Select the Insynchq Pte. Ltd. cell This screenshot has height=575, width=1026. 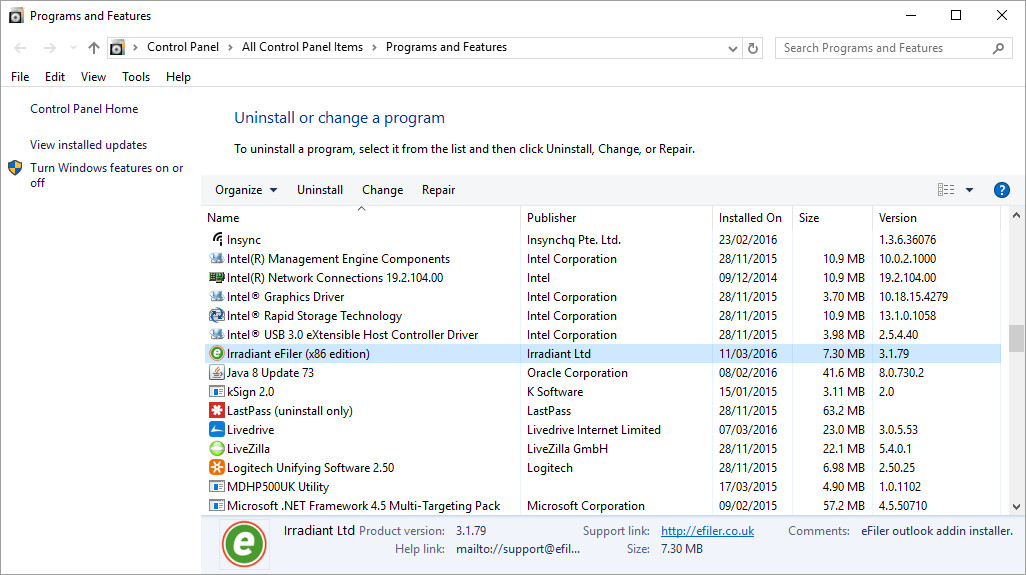coord(574,240)
